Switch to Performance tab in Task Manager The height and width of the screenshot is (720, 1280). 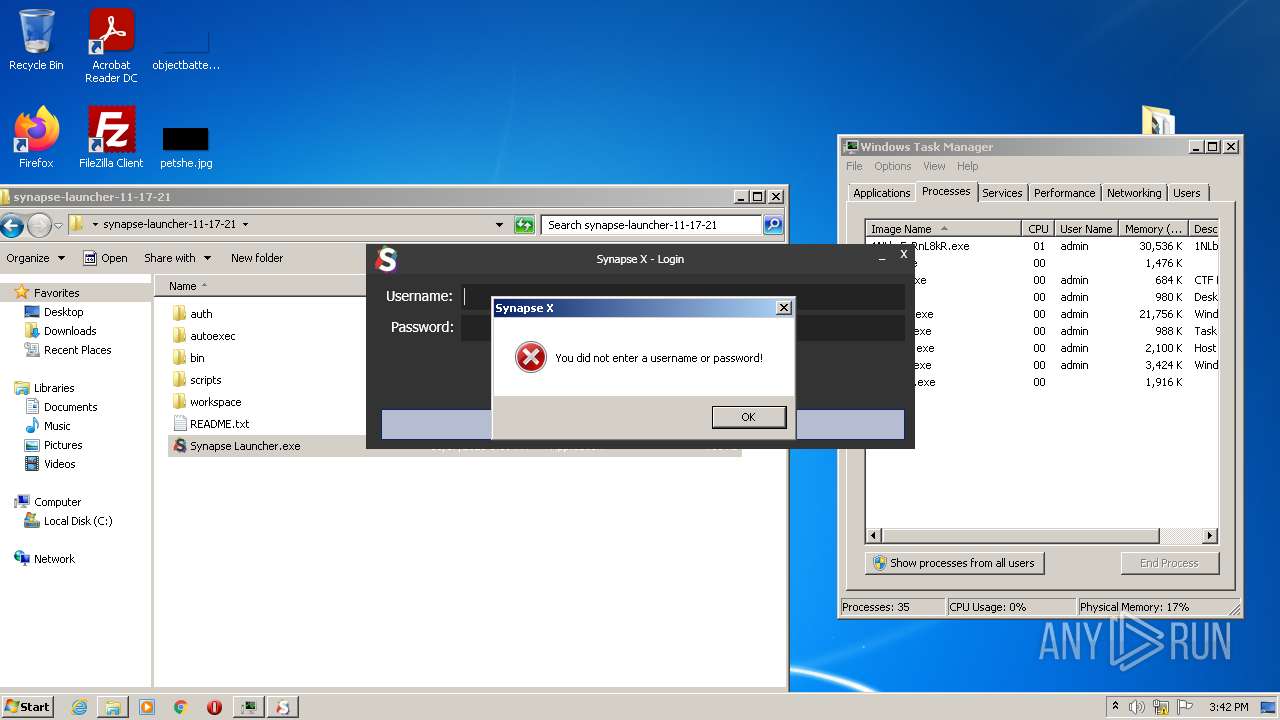coord(1064,193)
